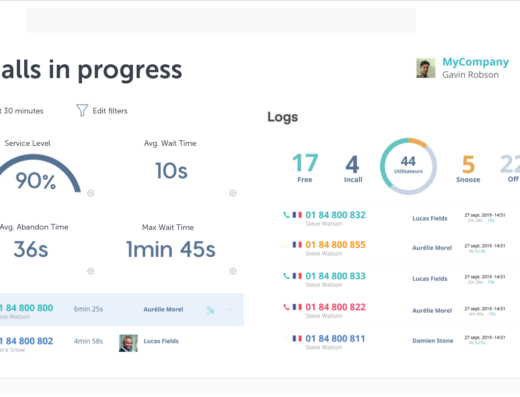520x397 pixels.
Task: Open settings gear for Max Wait Time widget
Action: pyautogui.click(x=233, y=271)
